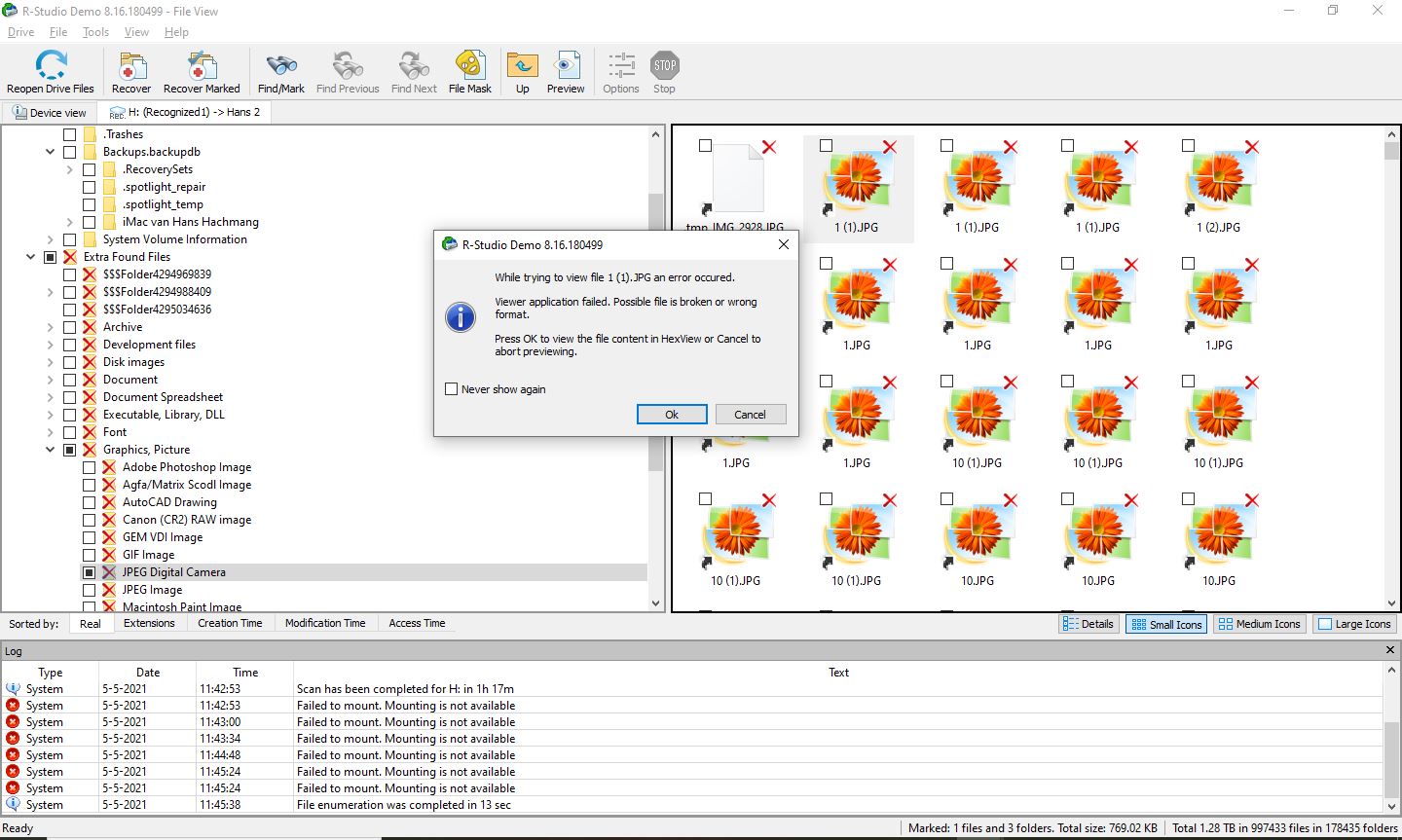Open the Options toolbar icon
Viewport: 1402px width, 840px height.
click(621, 65)
